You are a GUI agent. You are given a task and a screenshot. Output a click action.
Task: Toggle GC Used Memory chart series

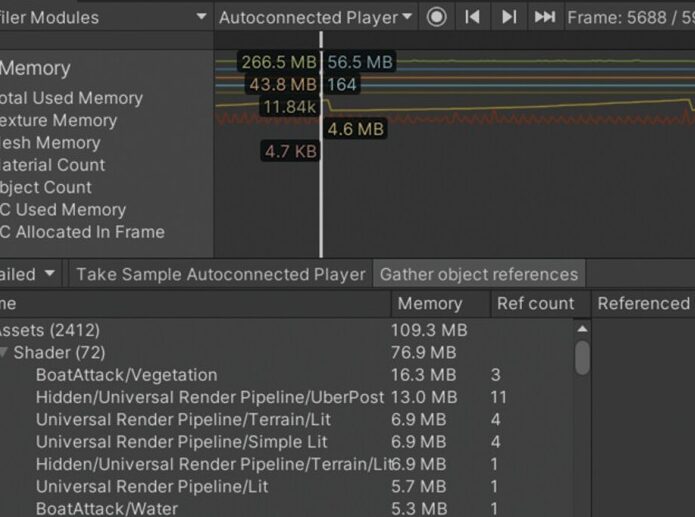(62, 210)
